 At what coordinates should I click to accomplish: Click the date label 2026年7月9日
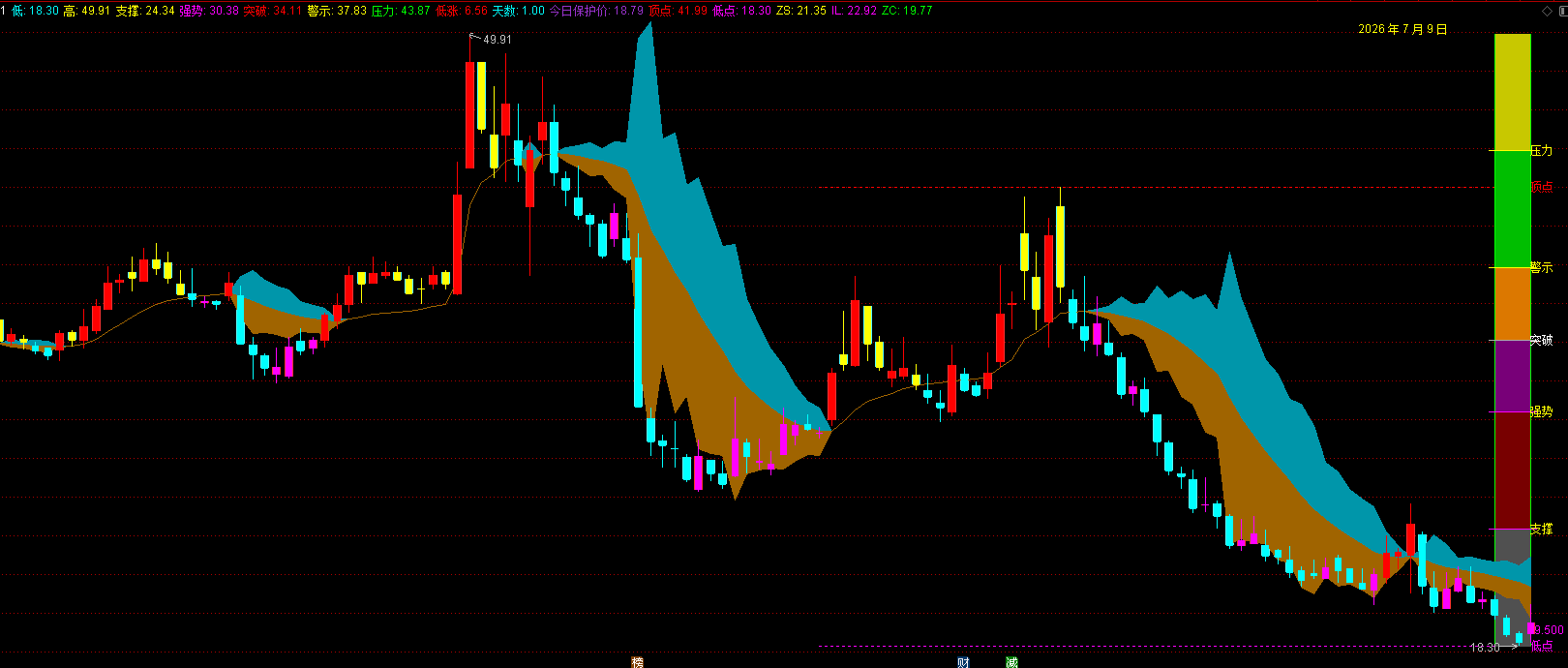[1402, 30]
